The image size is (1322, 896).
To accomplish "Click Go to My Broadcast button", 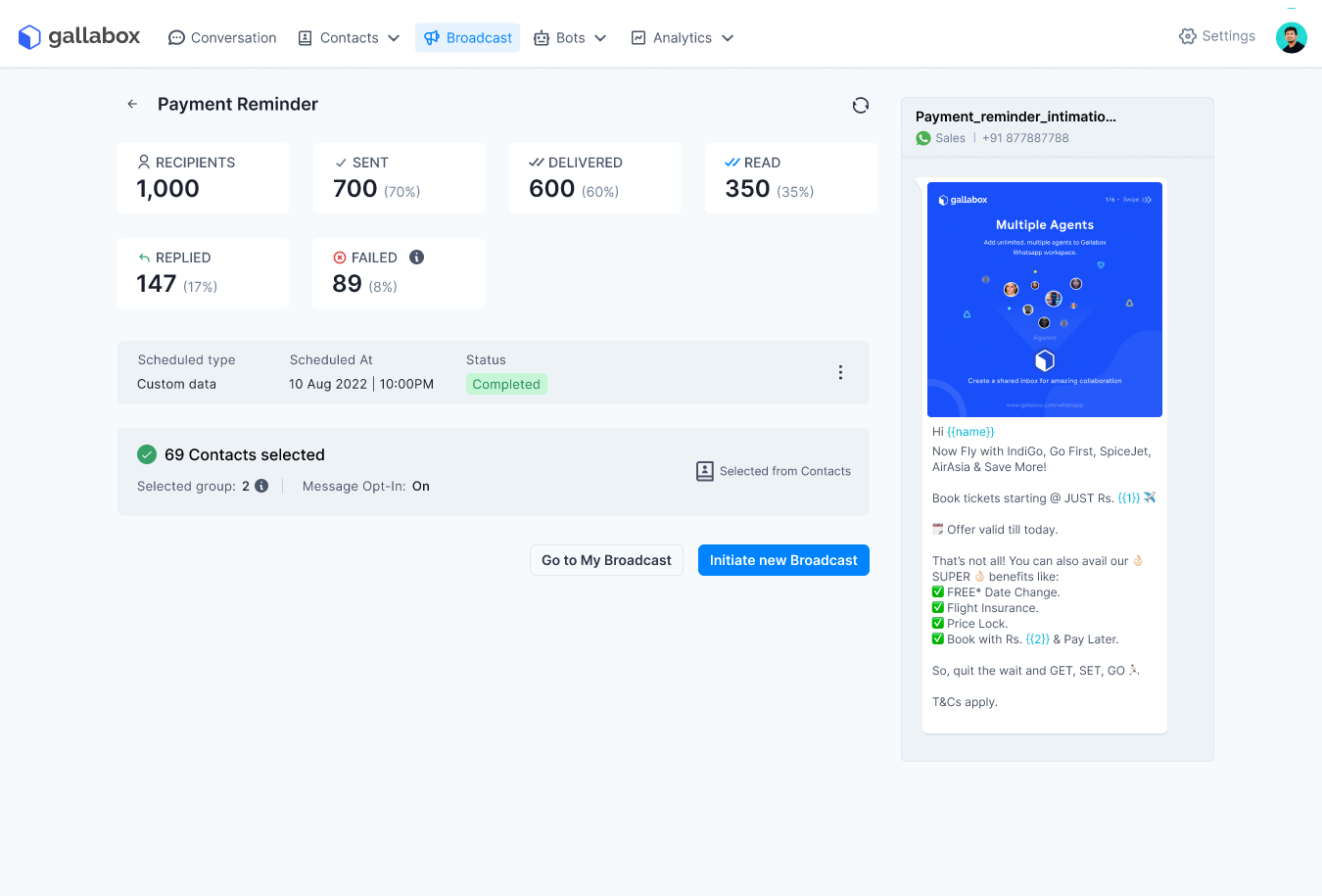I will point(606,560).
